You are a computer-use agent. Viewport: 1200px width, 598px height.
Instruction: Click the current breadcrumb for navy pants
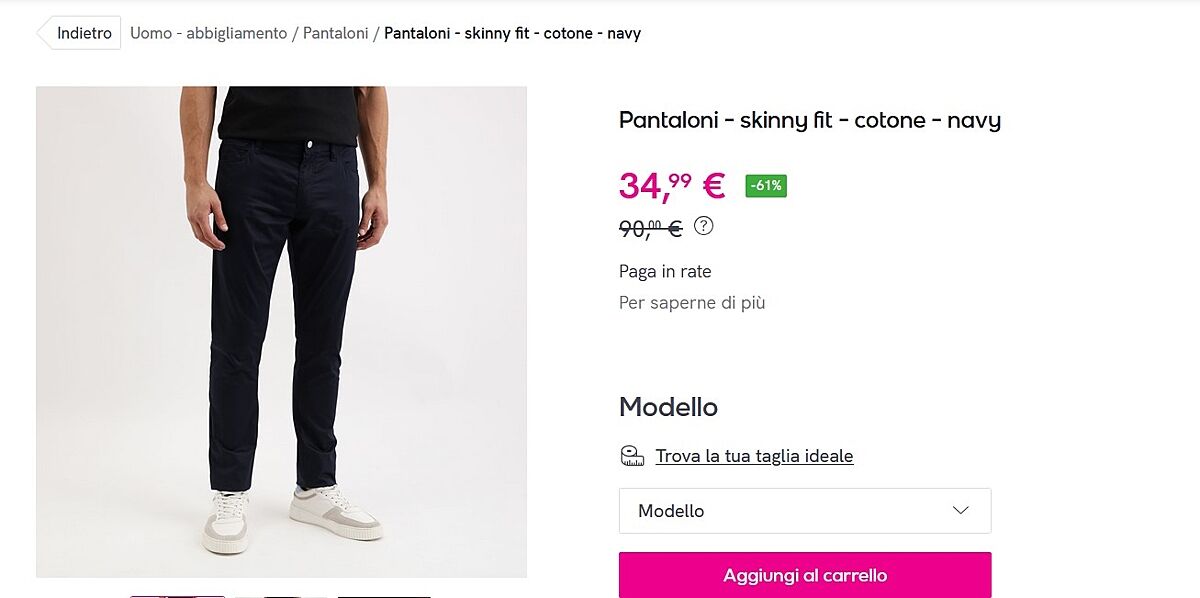pyautogui.click(x=512, y=33)
